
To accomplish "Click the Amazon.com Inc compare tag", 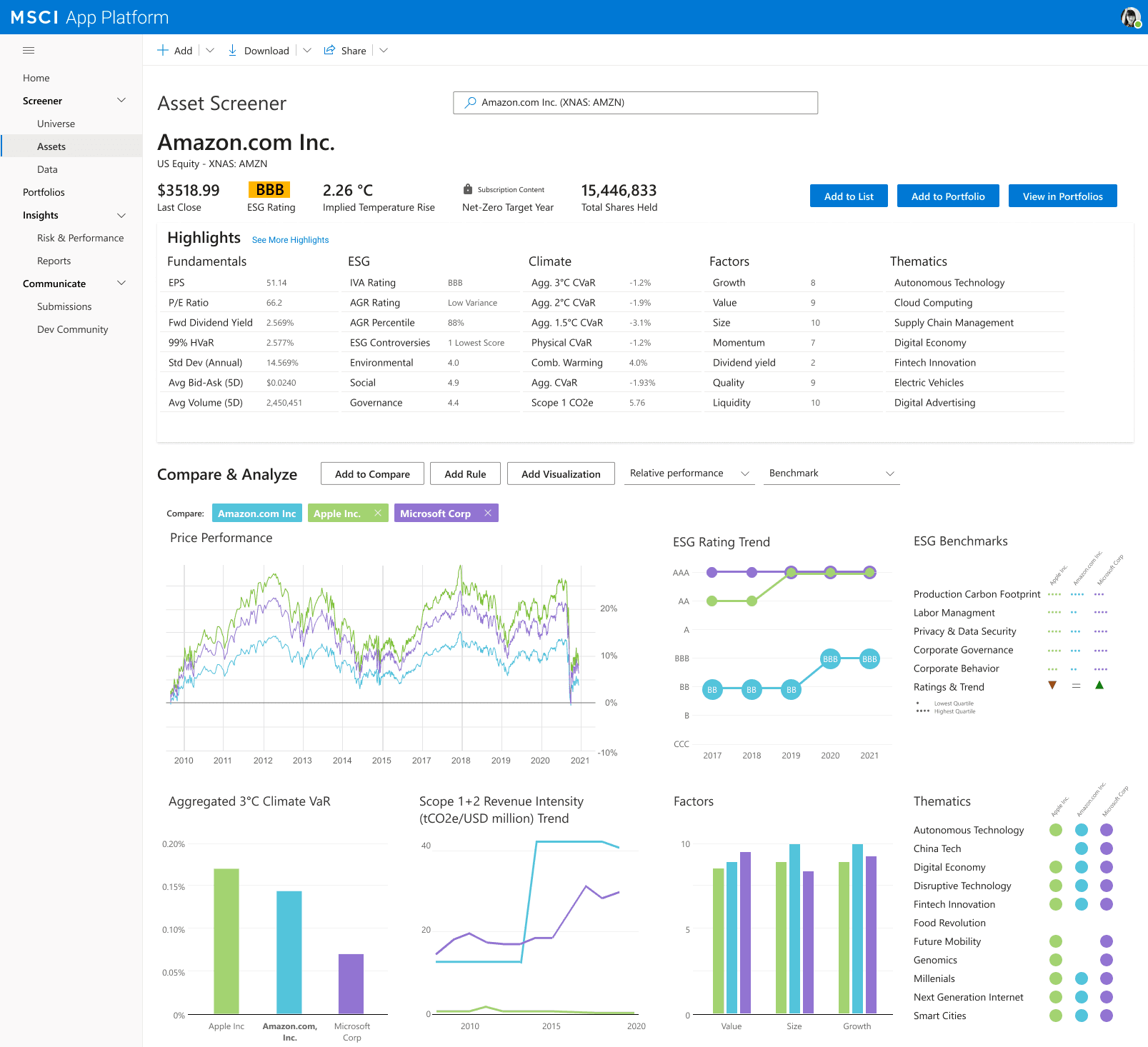I will pos(257,513).
